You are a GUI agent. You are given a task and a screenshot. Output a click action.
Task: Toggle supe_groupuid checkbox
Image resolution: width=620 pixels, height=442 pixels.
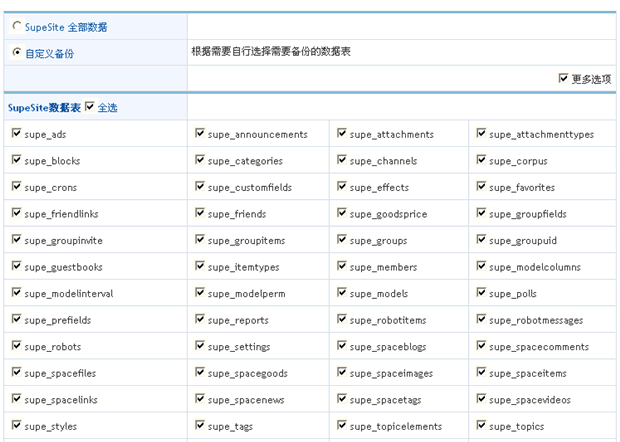(x=481, y=239)
